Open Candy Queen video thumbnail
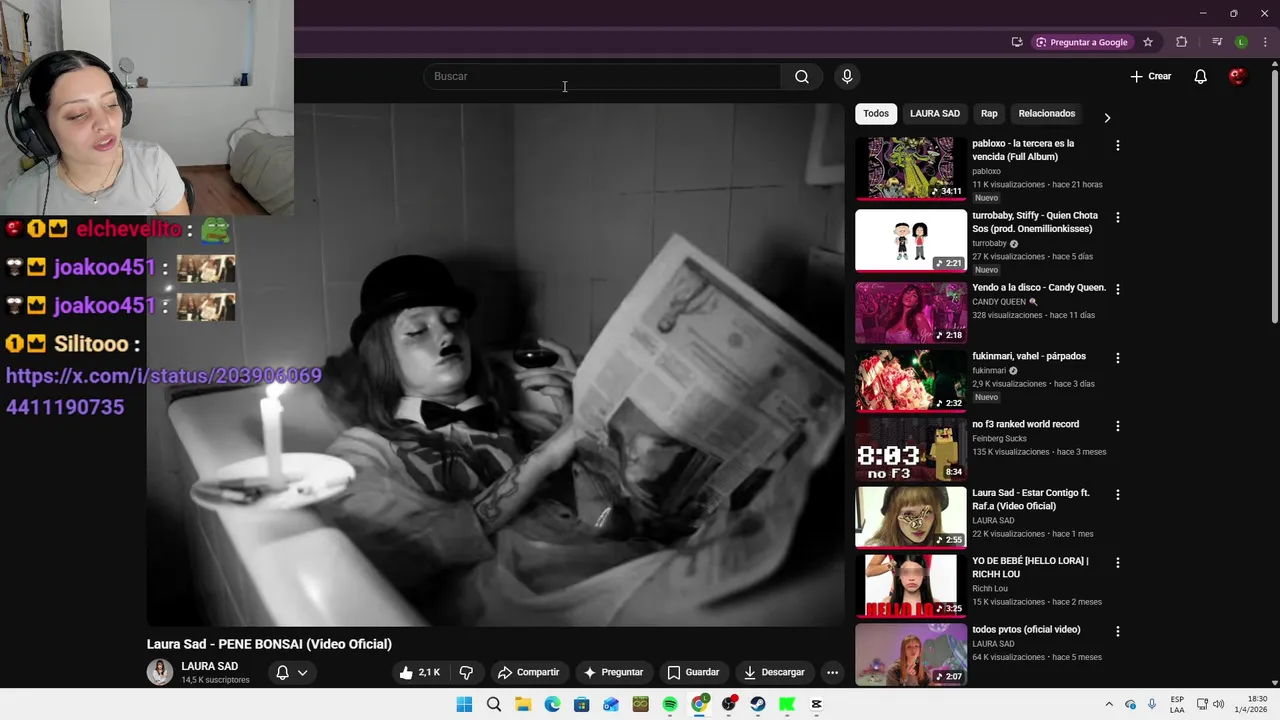 (x=911, y=312)
